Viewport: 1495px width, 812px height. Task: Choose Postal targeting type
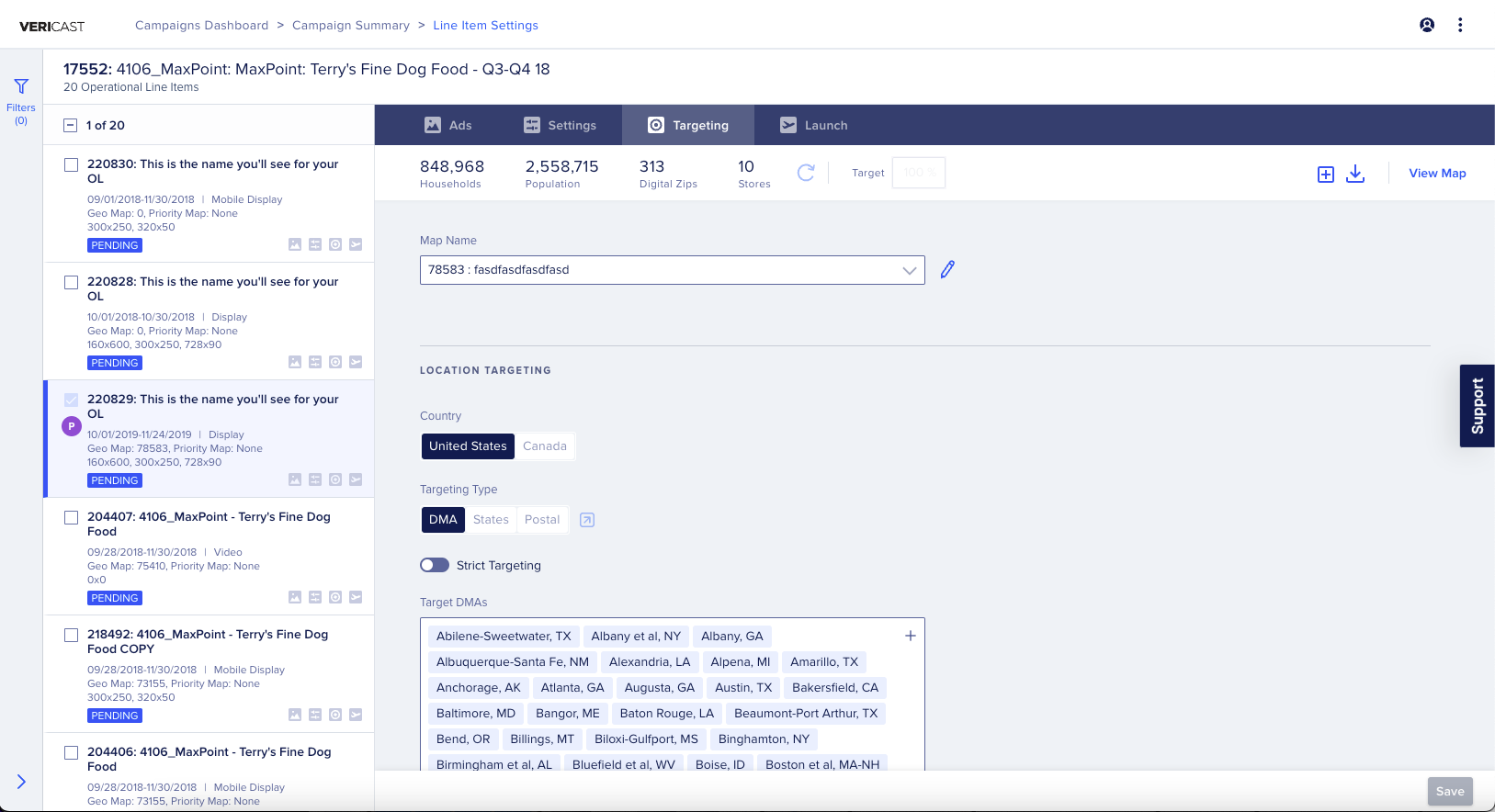tap(542, 520)
